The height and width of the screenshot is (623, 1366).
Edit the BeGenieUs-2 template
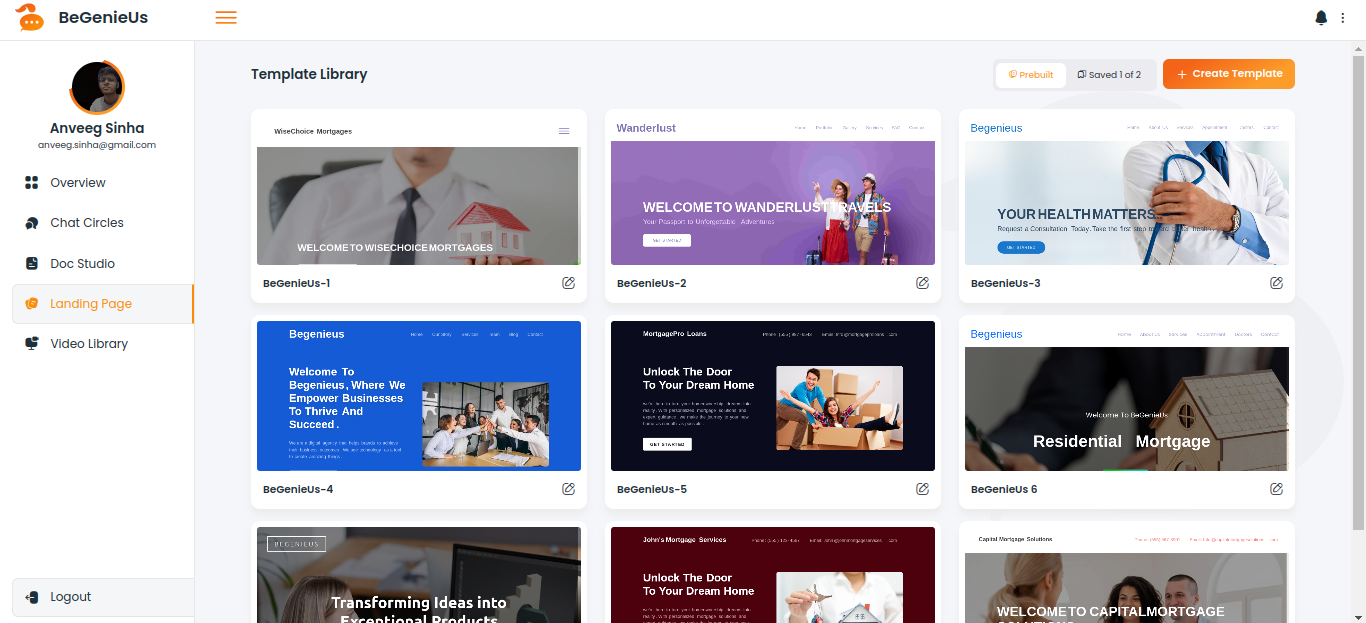pos(922,283)
